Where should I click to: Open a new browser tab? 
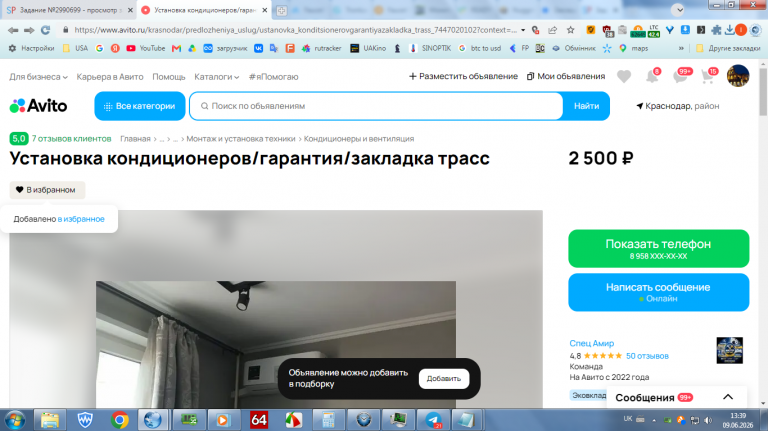tap(282, 10)
